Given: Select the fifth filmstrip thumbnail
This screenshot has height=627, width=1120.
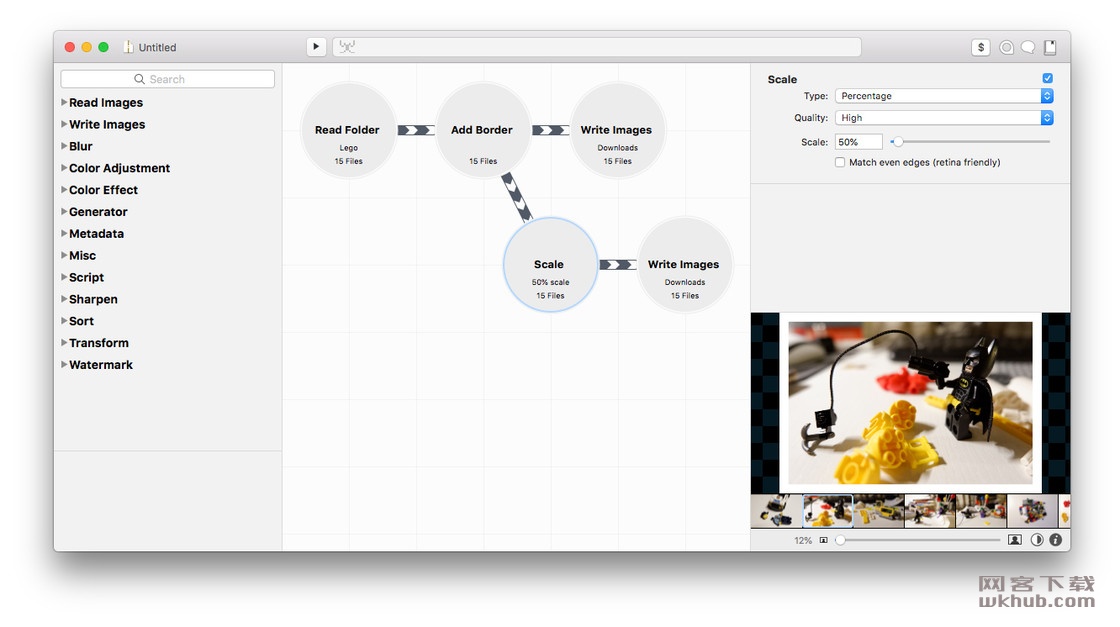Looking at the screenshot, I should coord(981,511).
